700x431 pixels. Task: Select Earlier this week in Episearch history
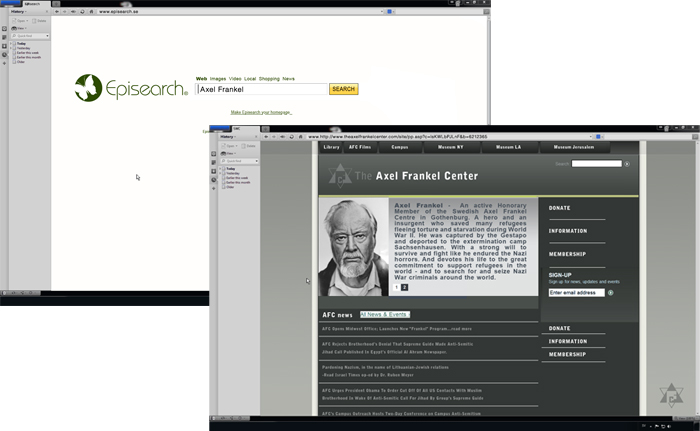(28, 53)
